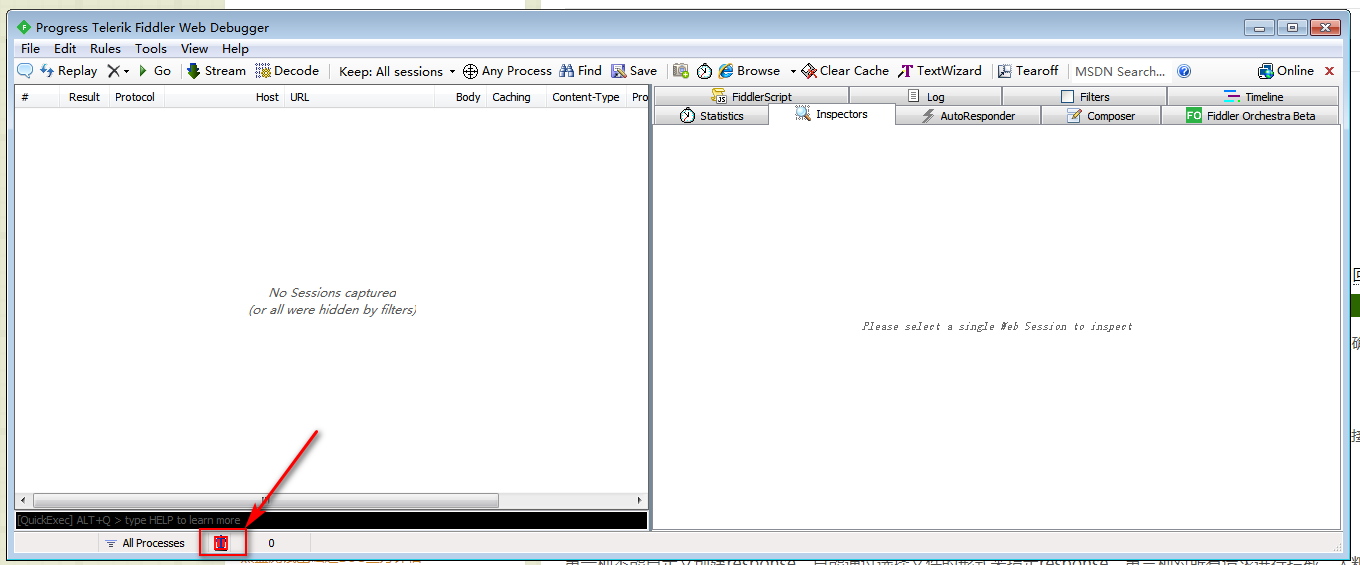Toggle the Decode option in toolbar
Screen dimensions: 1360x565
[287, 71]
